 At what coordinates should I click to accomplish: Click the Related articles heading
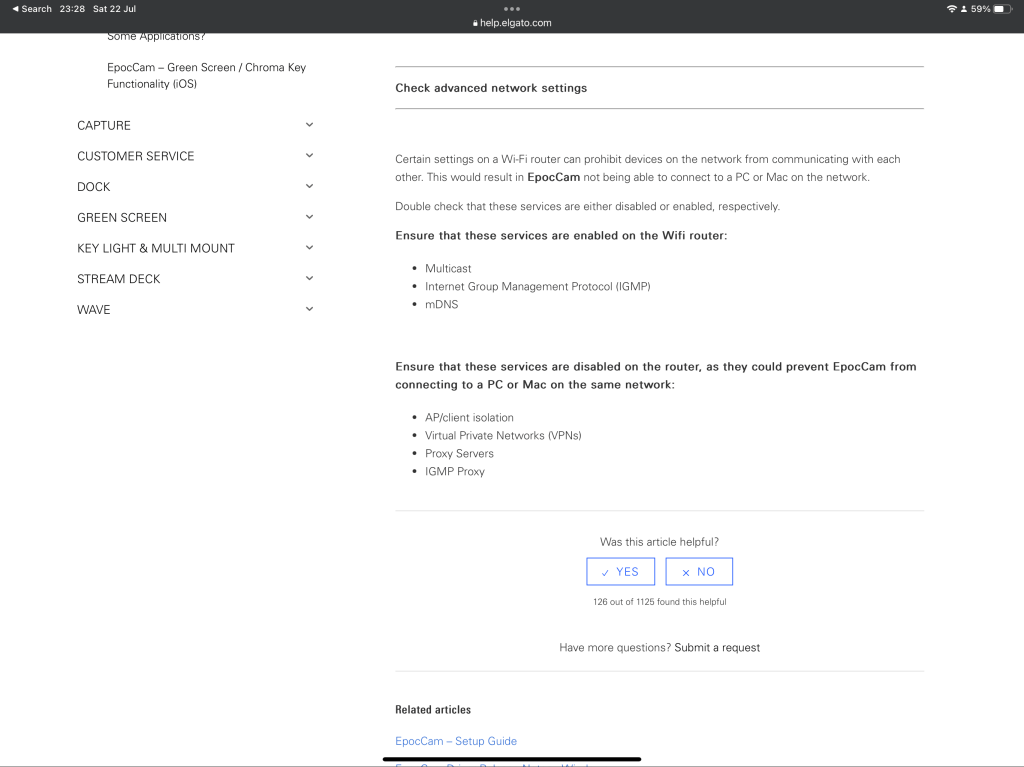pyautogui.click(x=433, y=710)
